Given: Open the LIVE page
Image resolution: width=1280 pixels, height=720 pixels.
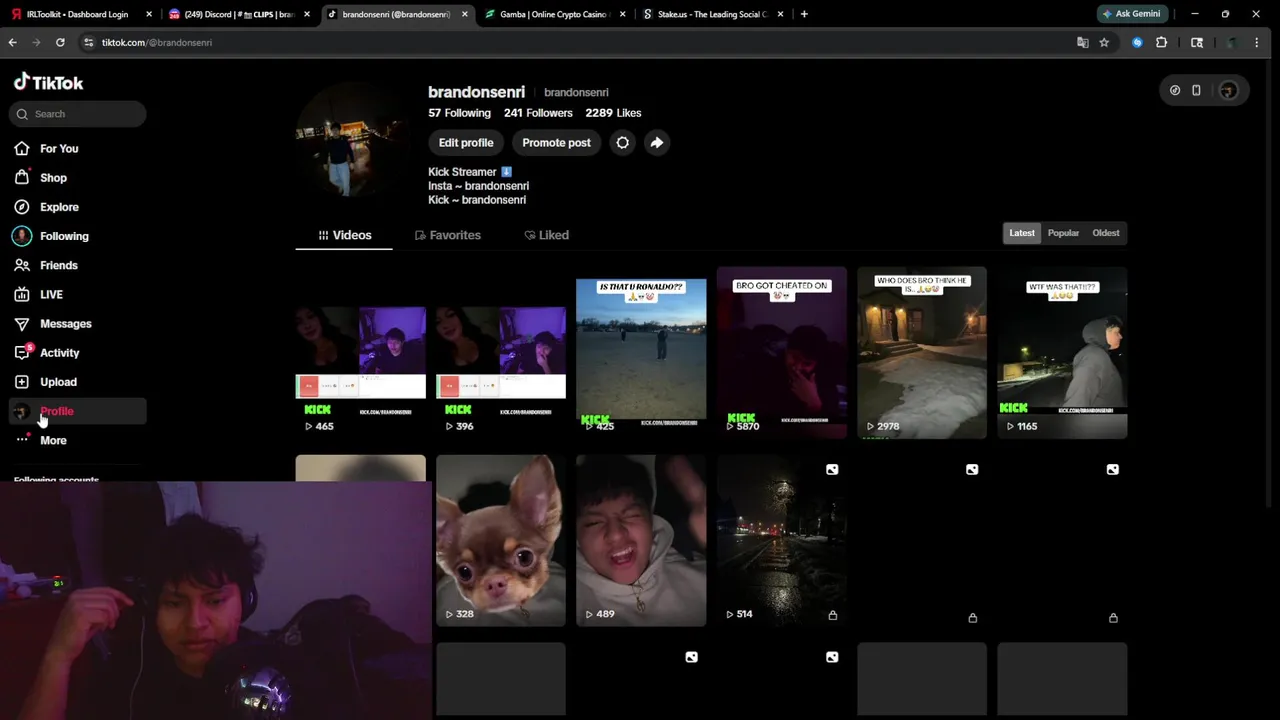Looking at the screenshot, I should click(51, 295).
